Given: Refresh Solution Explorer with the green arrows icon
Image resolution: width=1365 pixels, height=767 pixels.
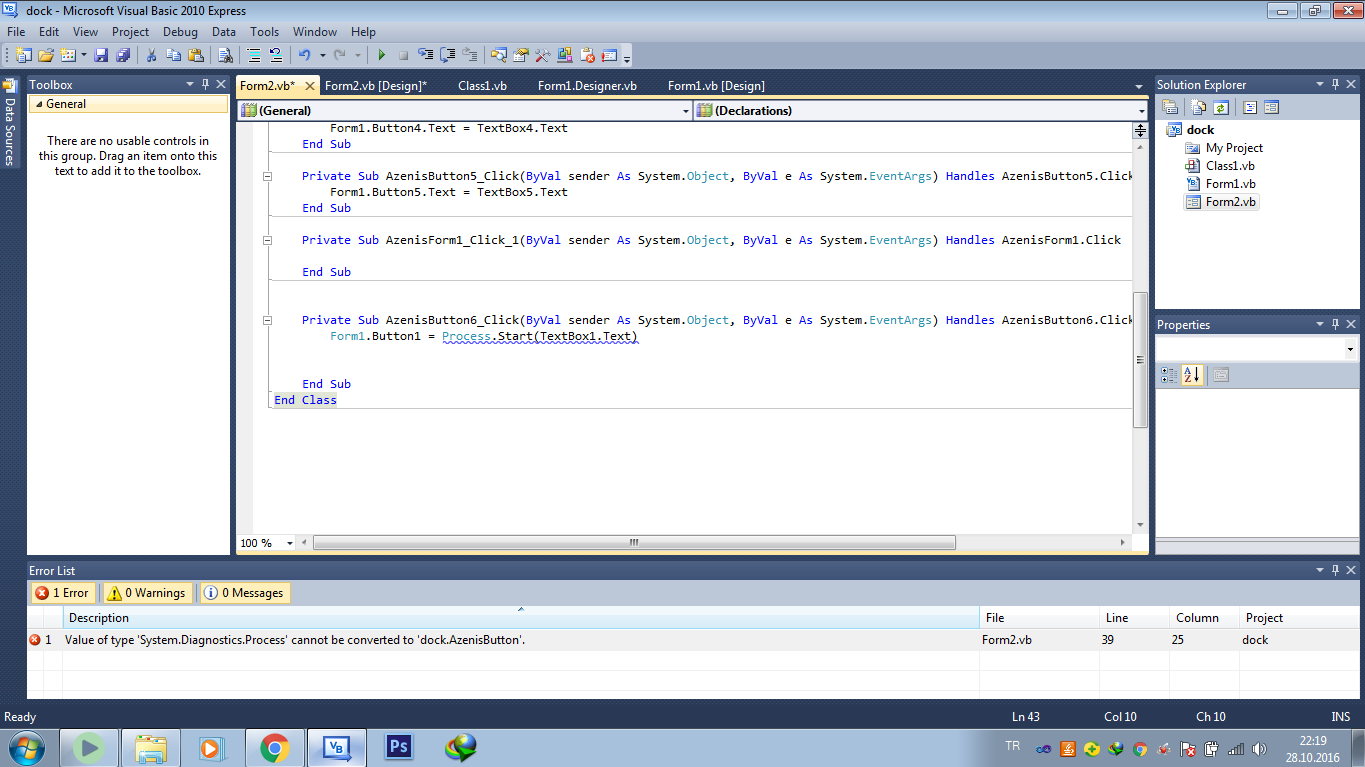Looking at the screenshot, I should click(1220, 107).
